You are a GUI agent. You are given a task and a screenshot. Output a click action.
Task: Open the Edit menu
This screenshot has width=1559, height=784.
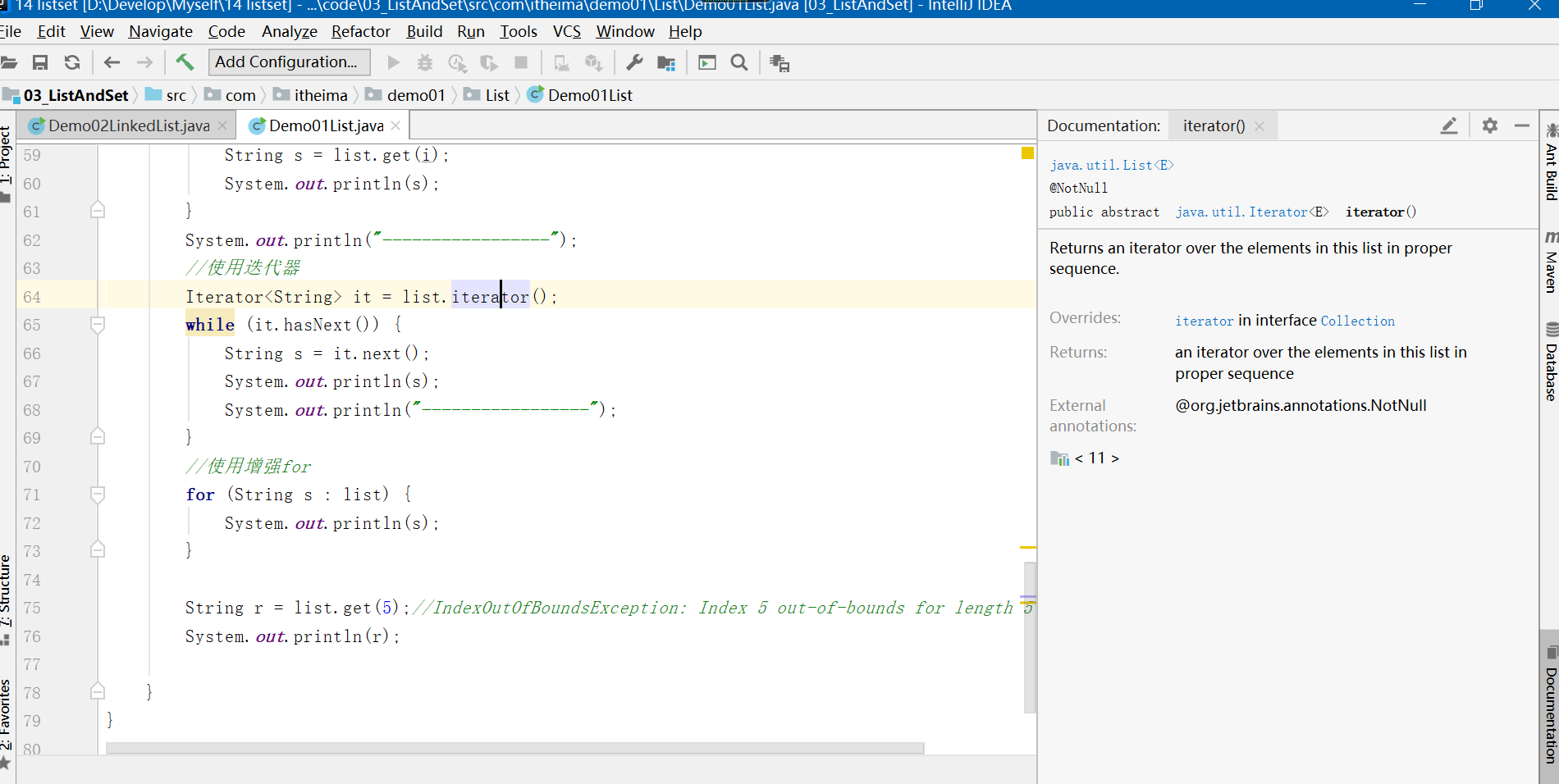tap(51, 31)
